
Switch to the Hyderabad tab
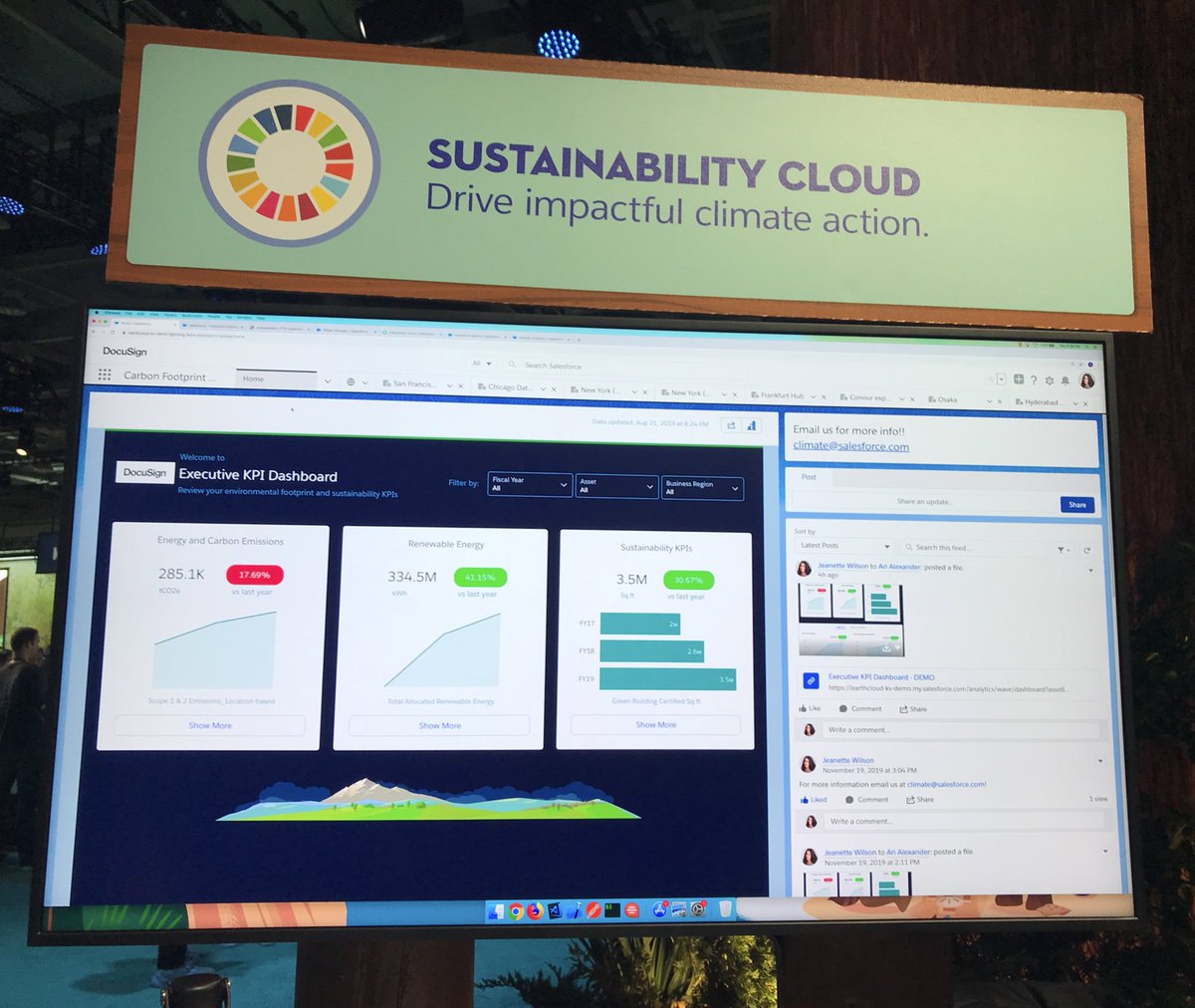click(x=1041, y=402)
